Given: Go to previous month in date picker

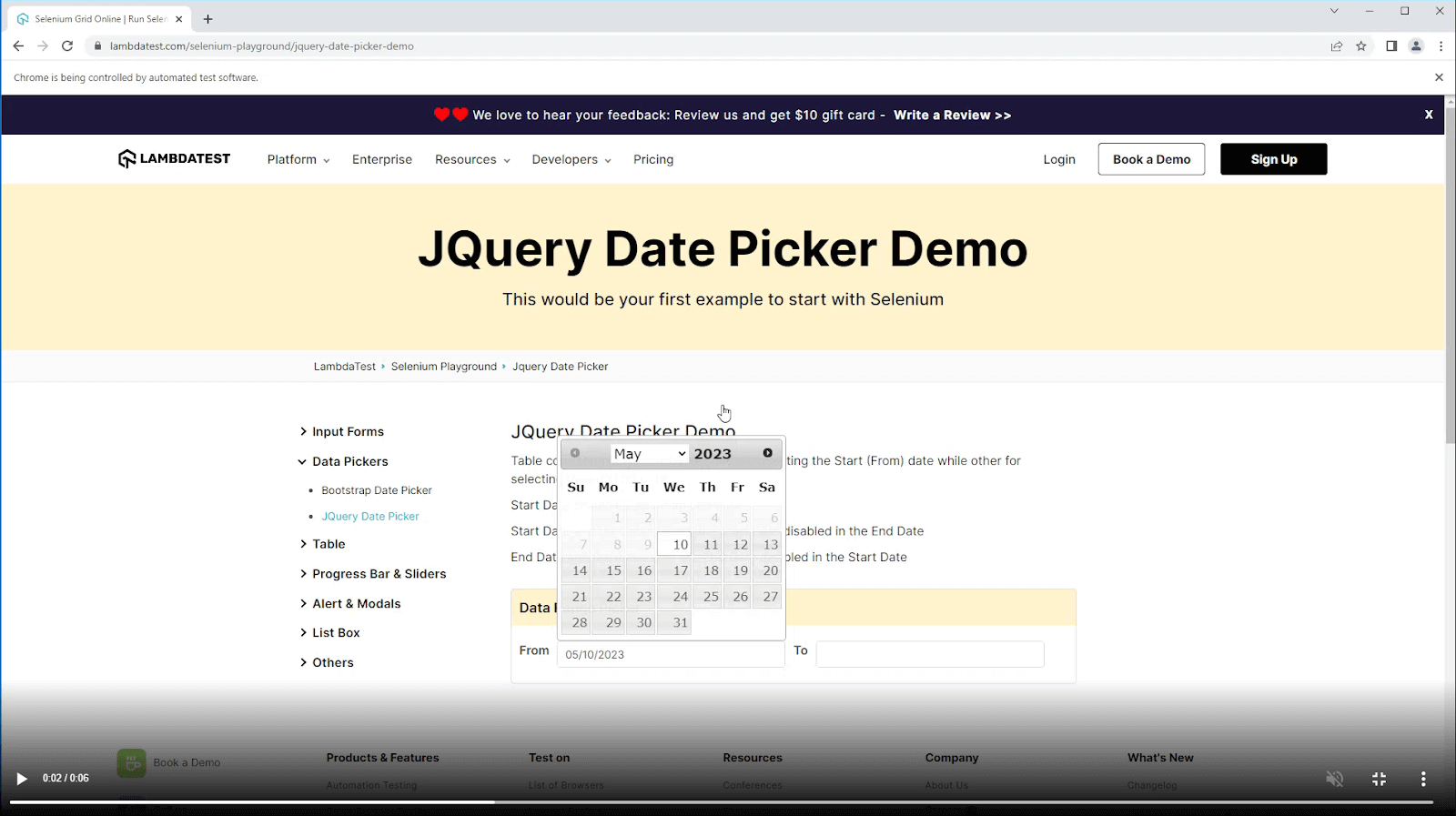Looking at the screenshot, I should point(575,453).
